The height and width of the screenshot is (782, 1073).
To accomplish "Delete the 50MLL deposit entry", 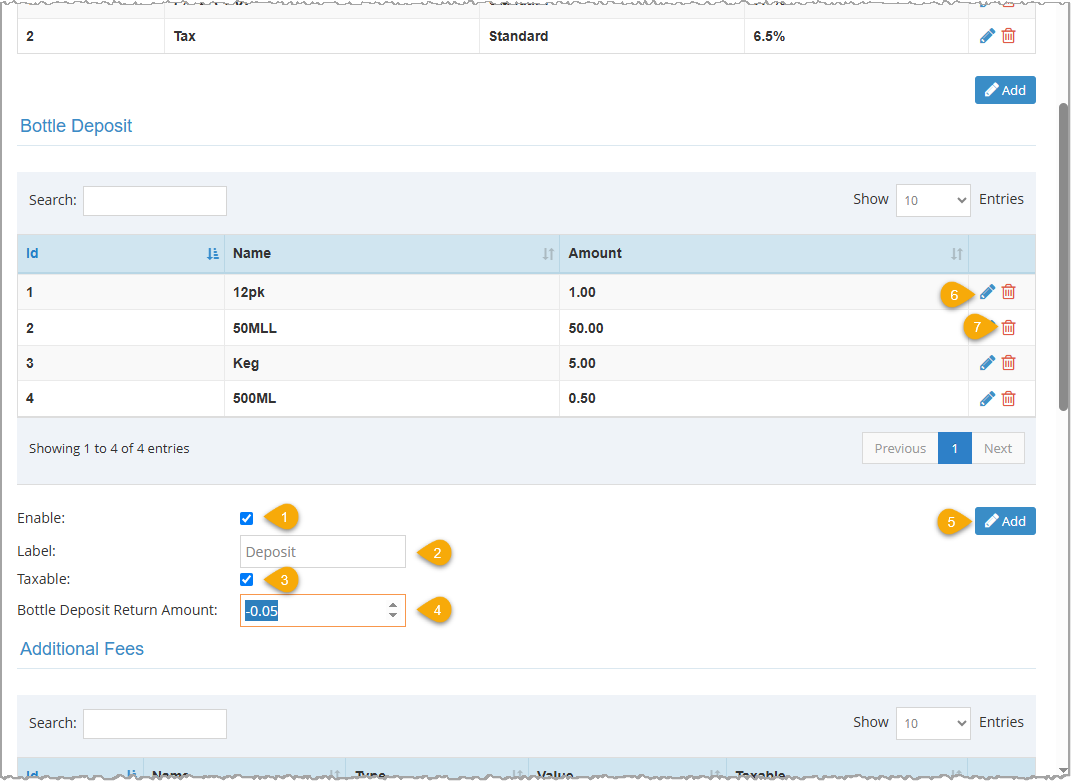I will (1008, 327).
